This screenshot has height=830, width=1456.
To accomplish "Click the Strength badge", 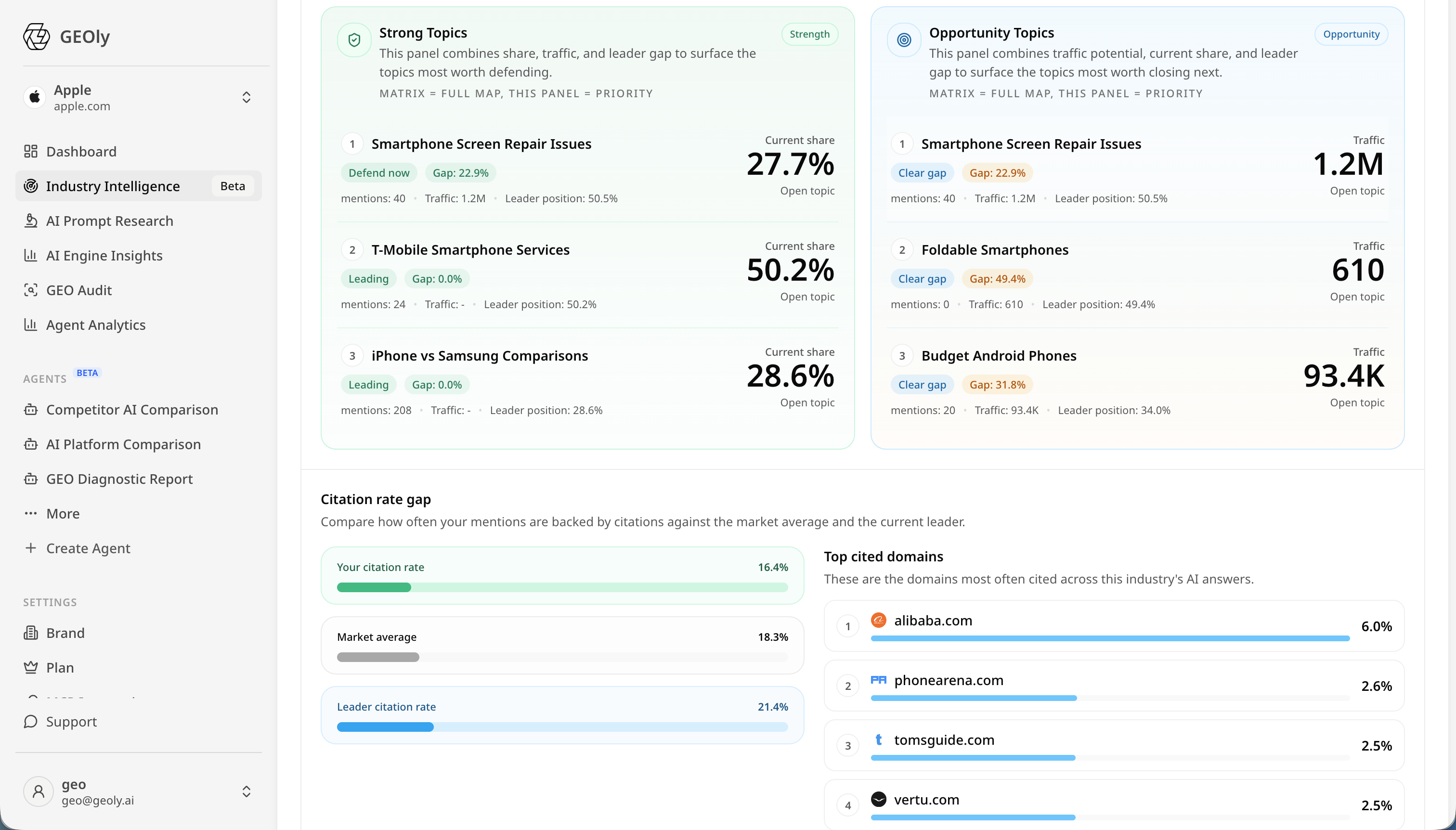I will (x=809, y=34).
